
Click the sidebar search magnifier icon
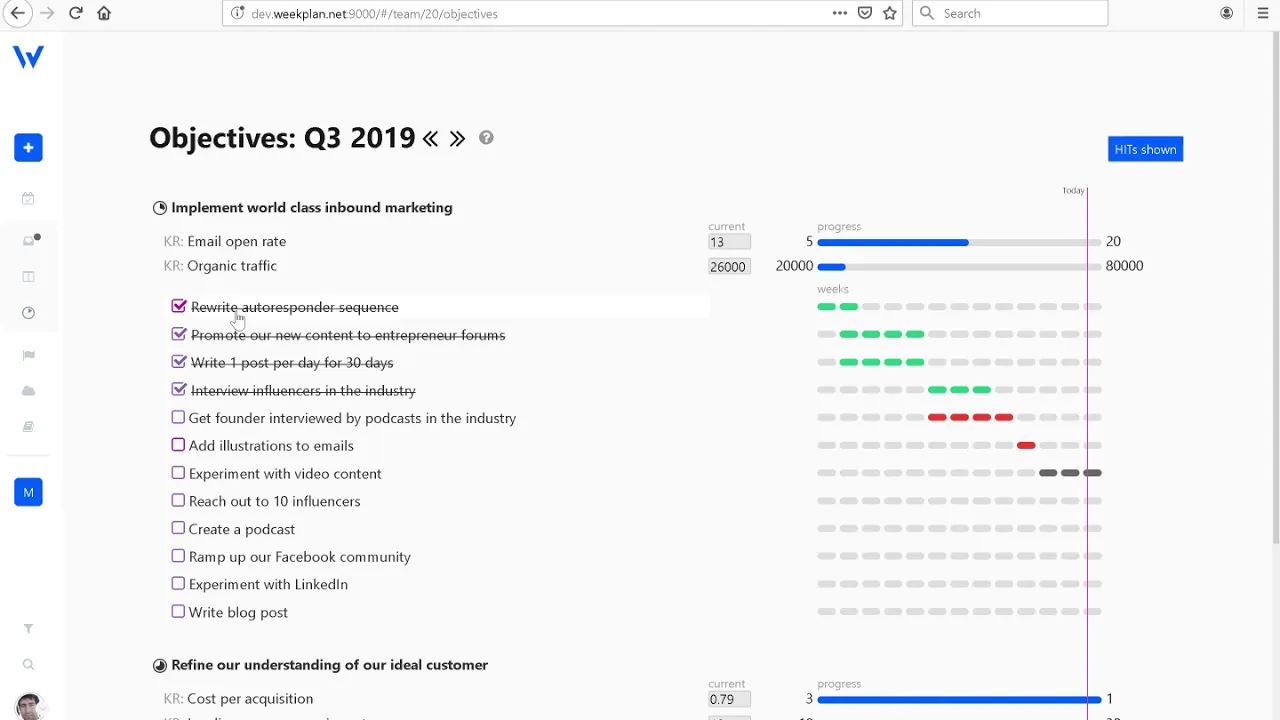[28, 665]
